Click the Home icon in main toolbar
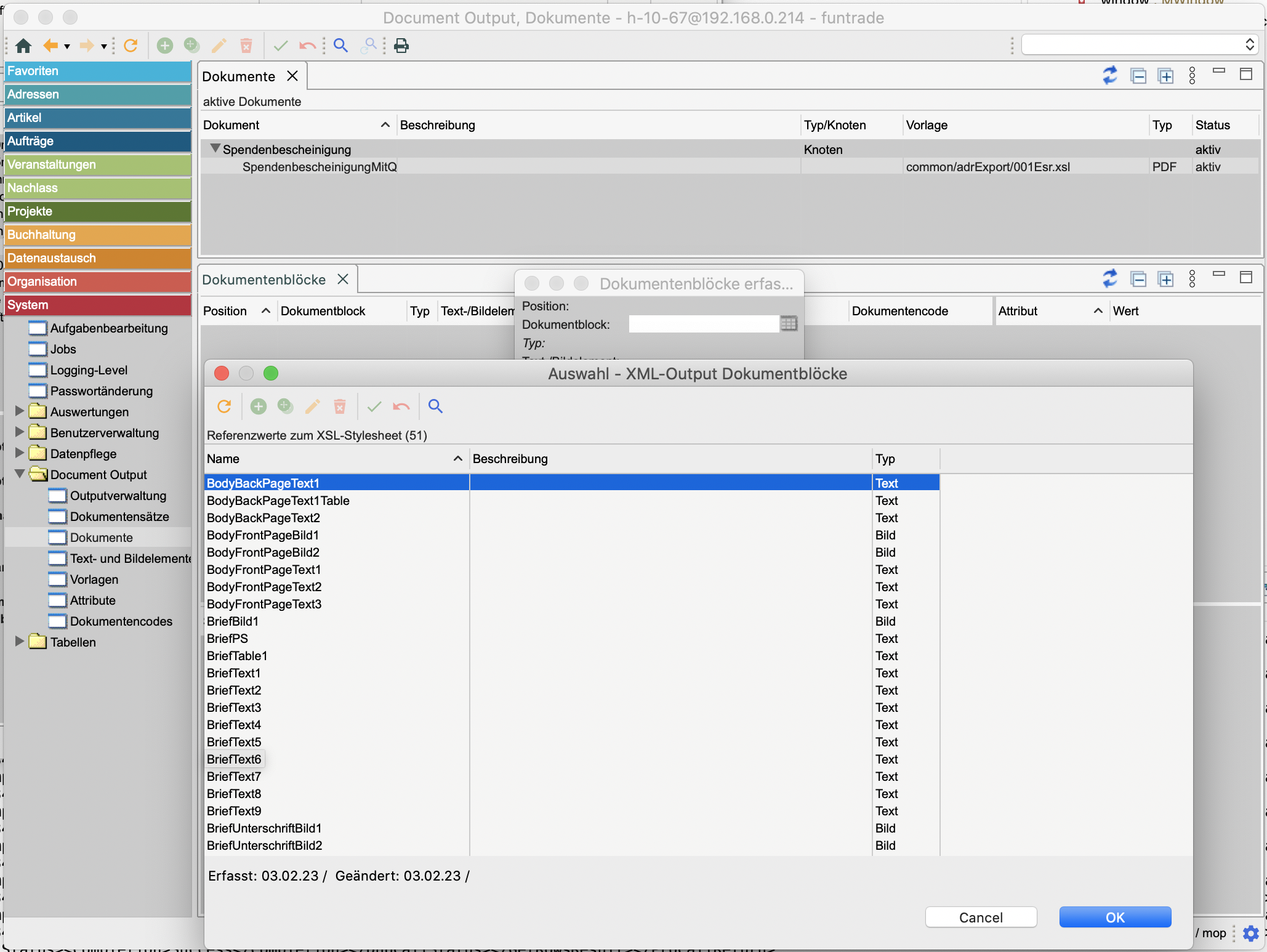Screen dimensions: 1267x952 23,46
